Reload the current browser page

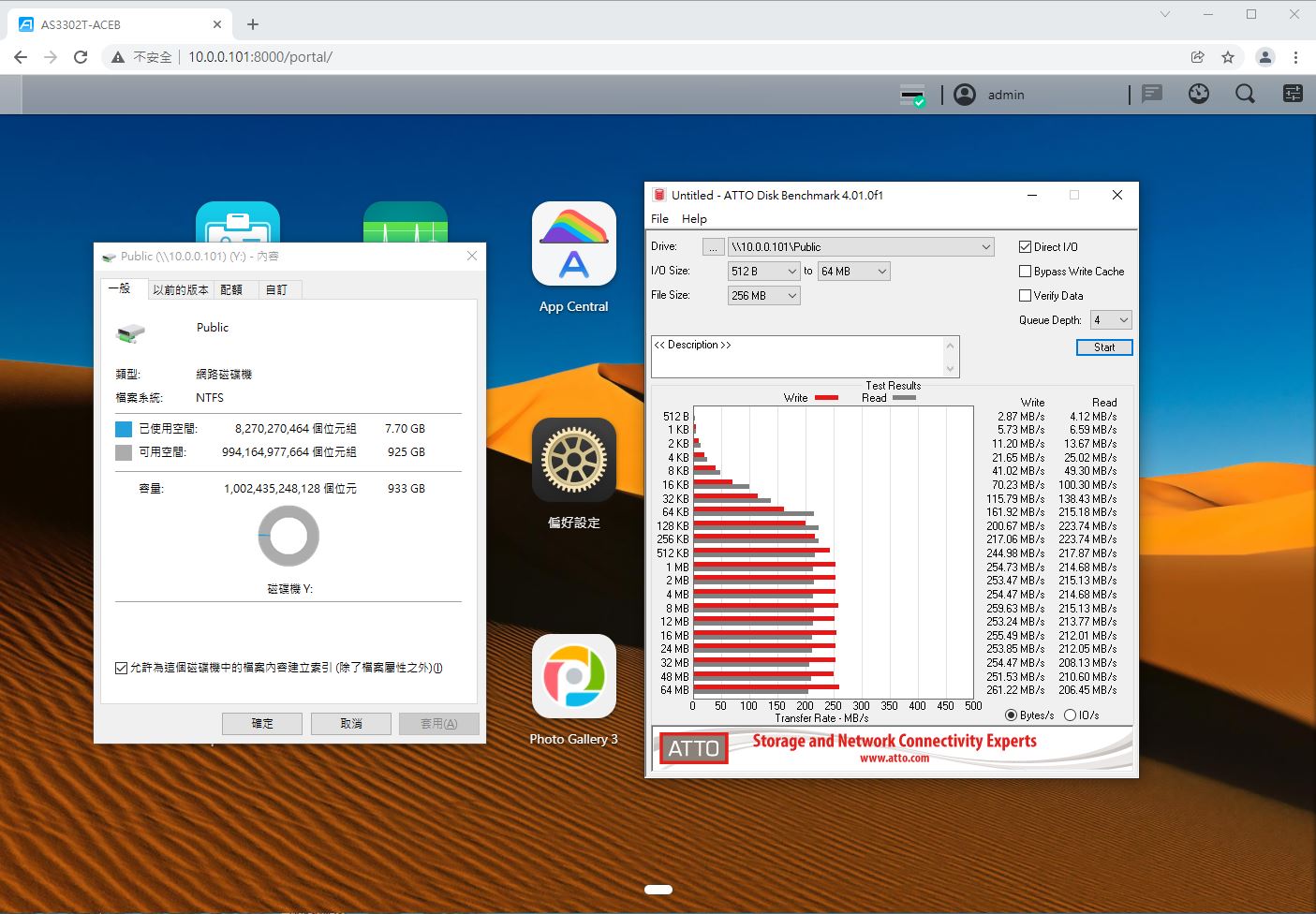[x=81, y=57]
